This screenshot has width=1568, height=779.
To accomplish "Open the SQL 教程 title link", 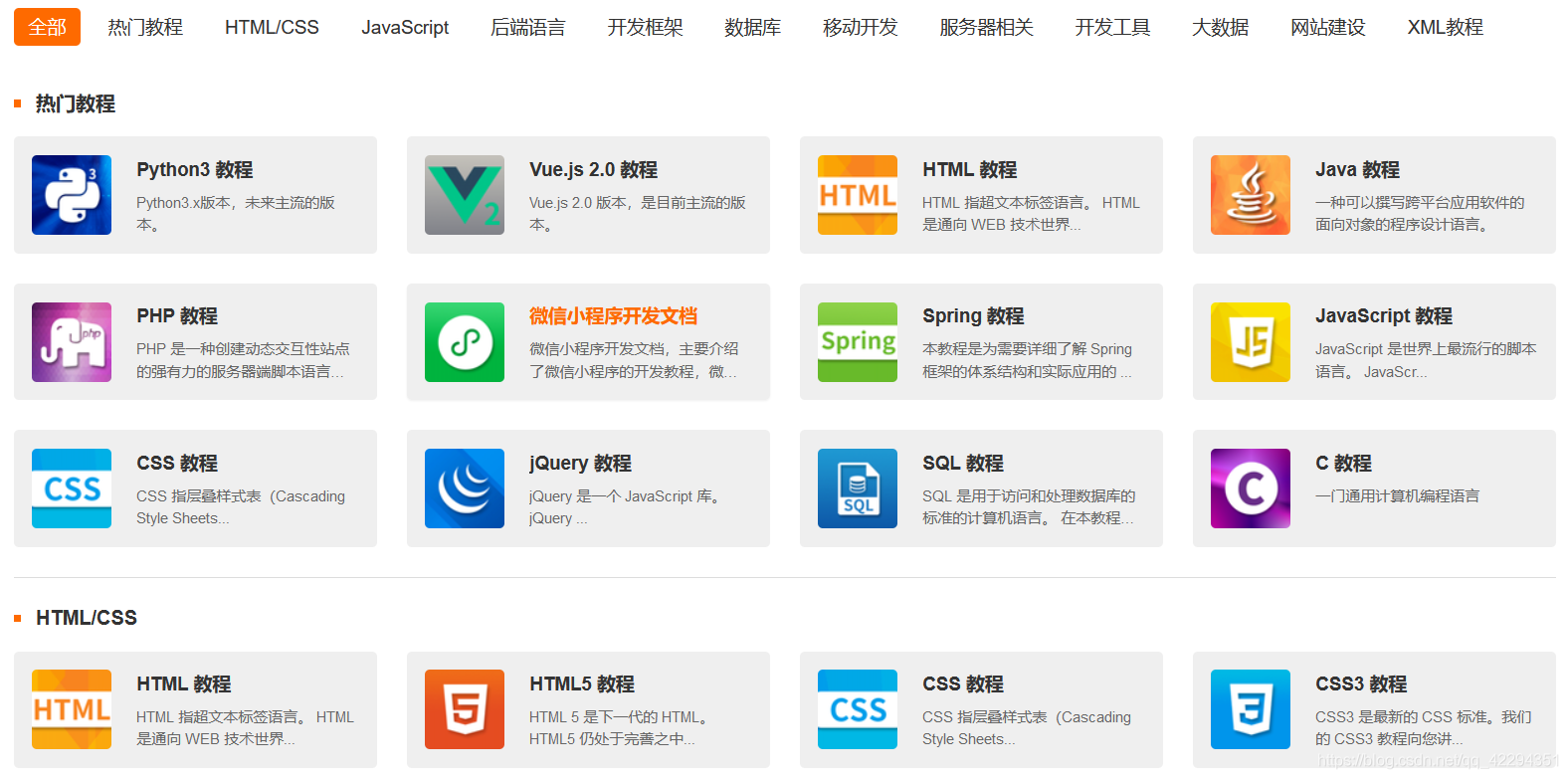I will (963, 464).
